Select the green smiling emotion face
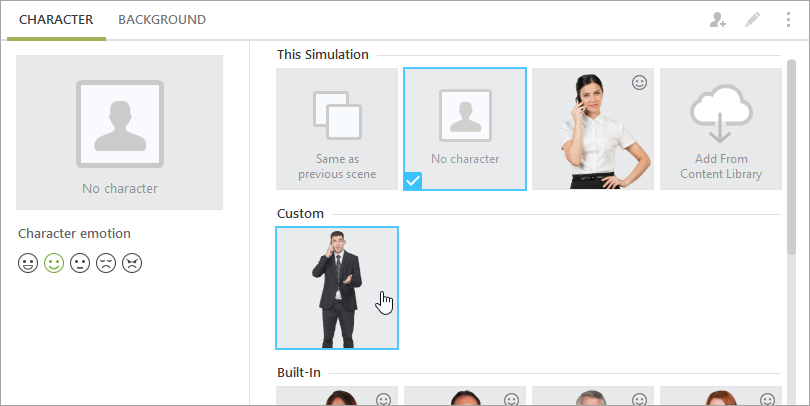Image resolution: width=810 pixels, height=406 pixels. pyautogui.click(x=54, y=263)
